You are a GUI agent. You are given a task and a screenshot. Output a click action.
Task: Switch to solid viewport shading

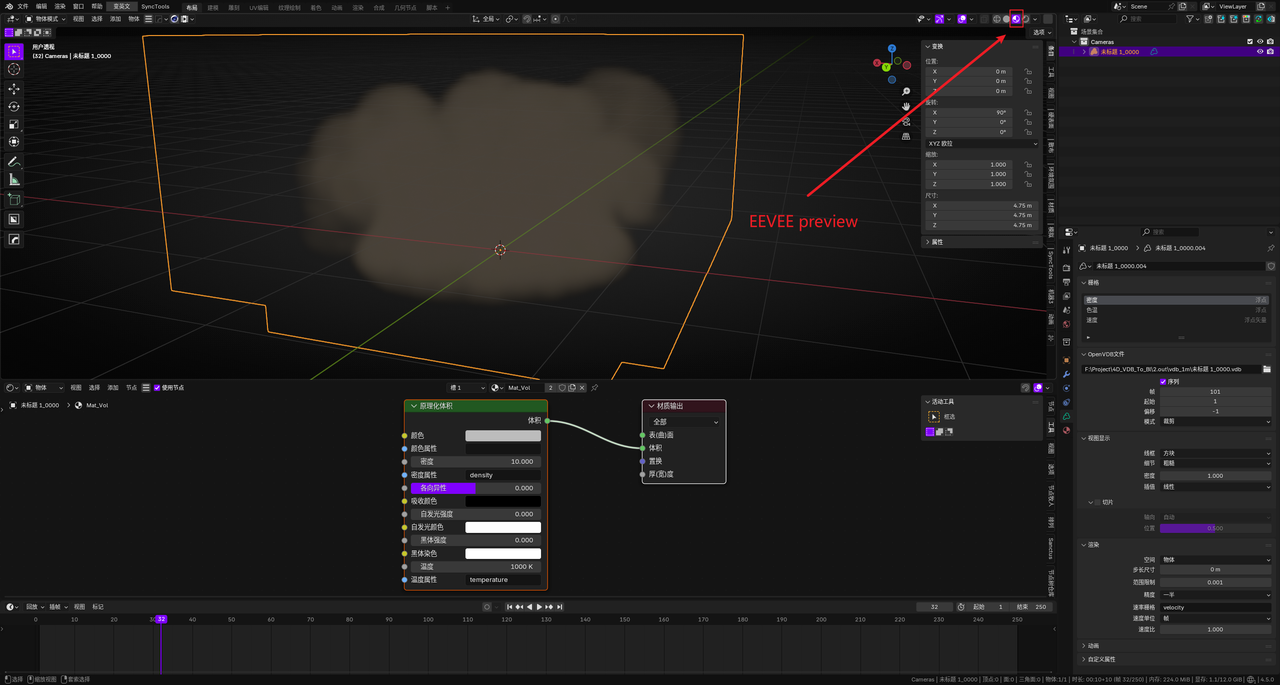[1006, 19]
